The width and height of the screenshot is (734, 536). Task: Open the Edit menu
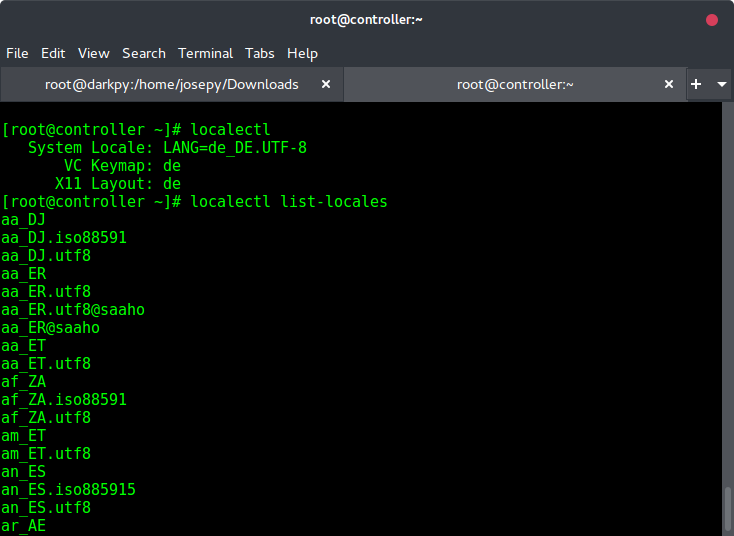tap(53, 53)
